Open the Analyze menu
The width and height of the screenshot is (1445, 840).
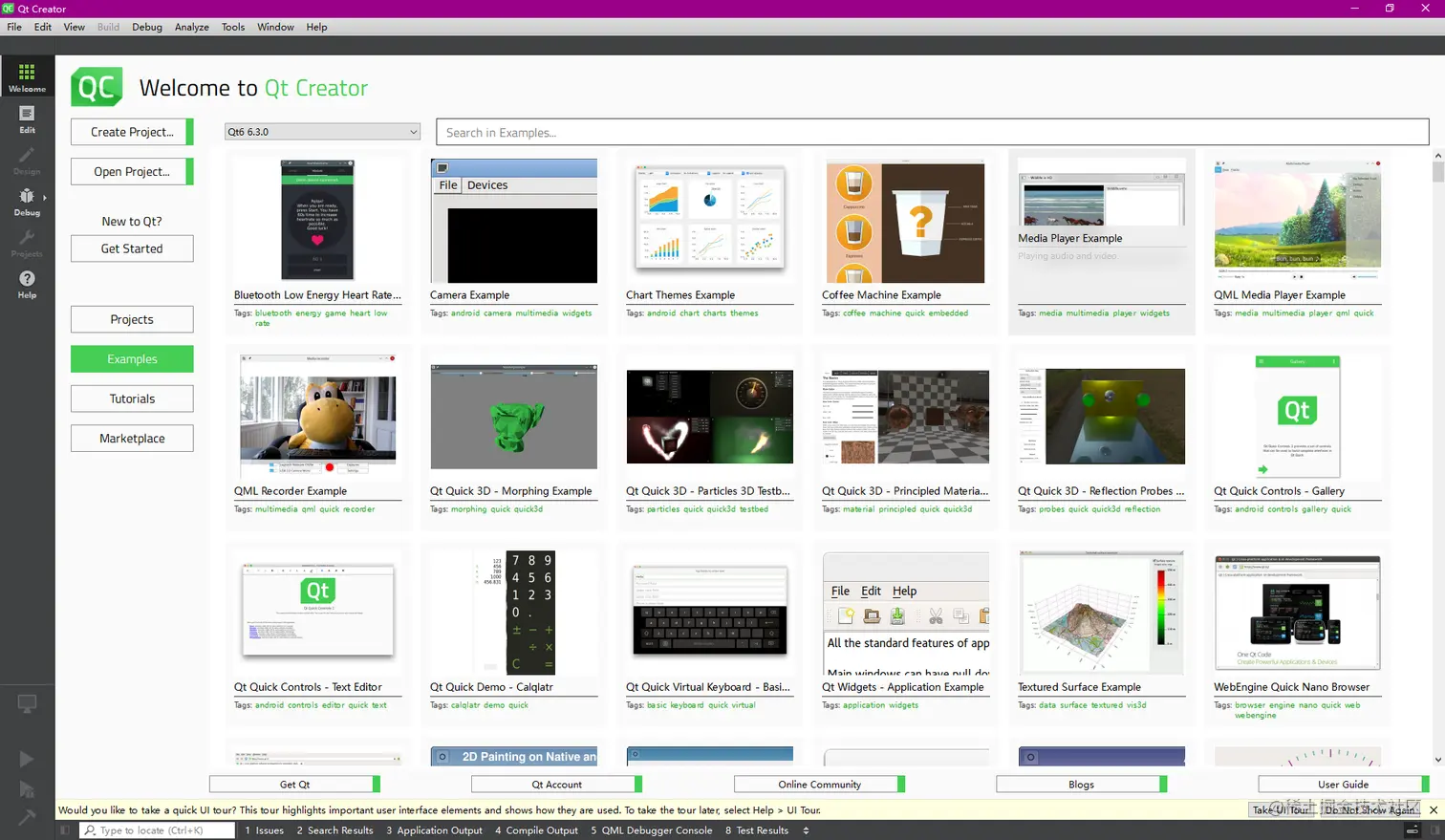pos(192,27)
